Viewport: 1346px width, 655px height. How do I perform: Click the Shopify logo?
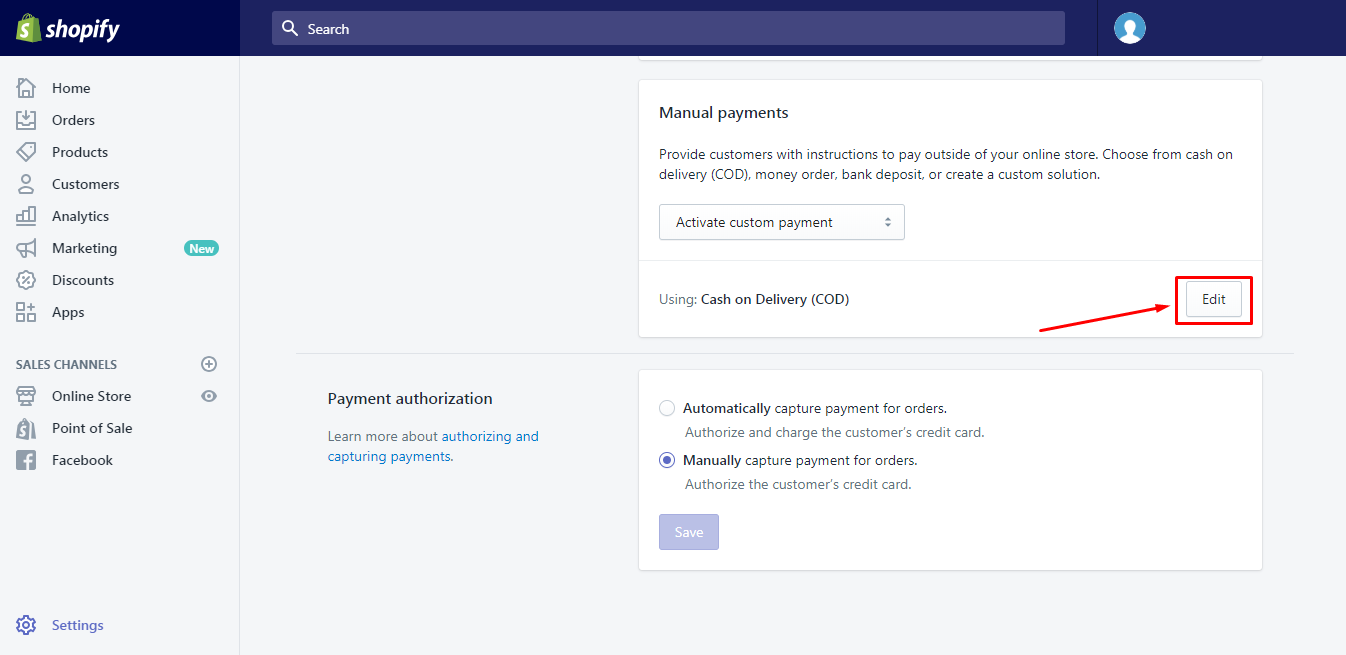[x=65, y=27]
